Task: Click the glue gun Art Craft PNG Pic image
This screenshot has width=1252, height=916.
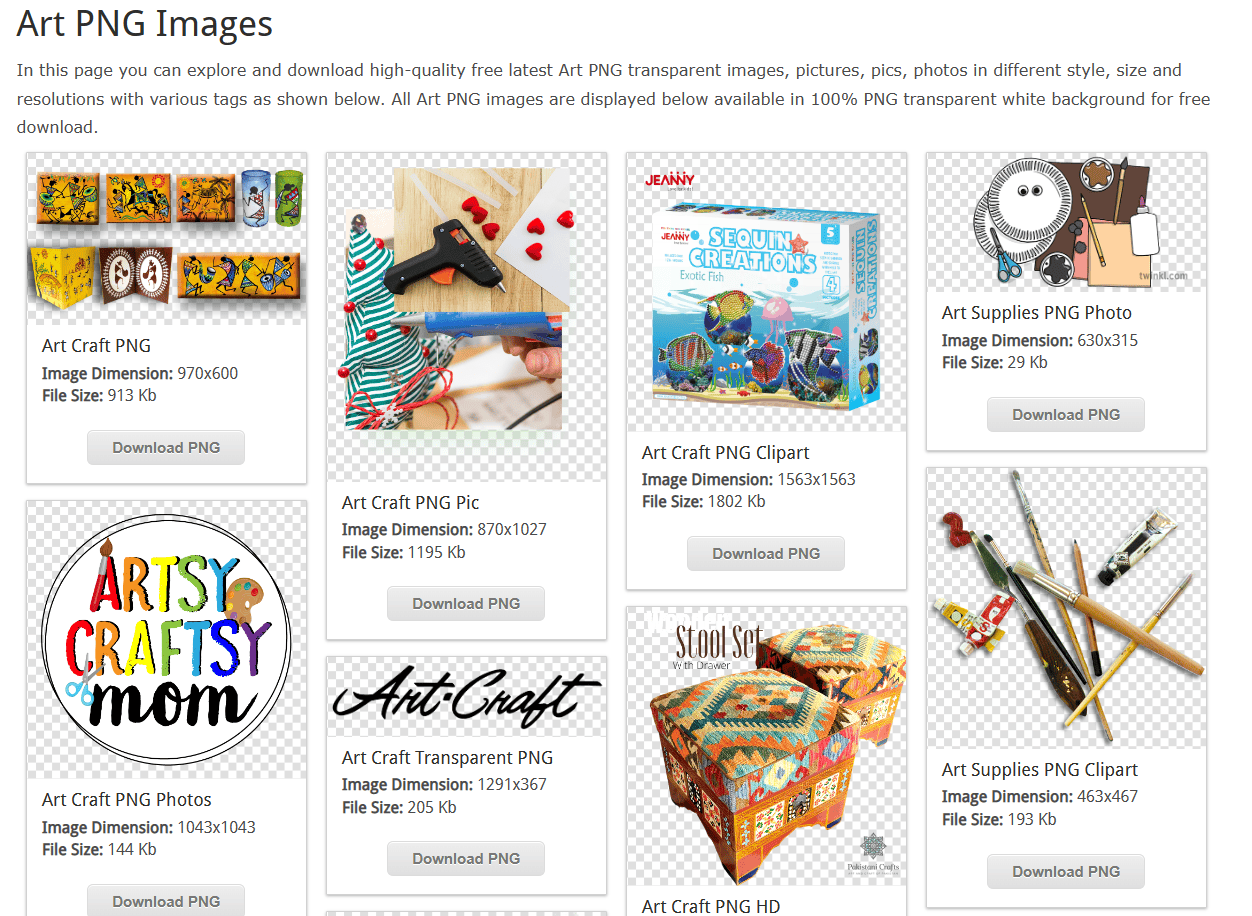Action: click(466, 317)
